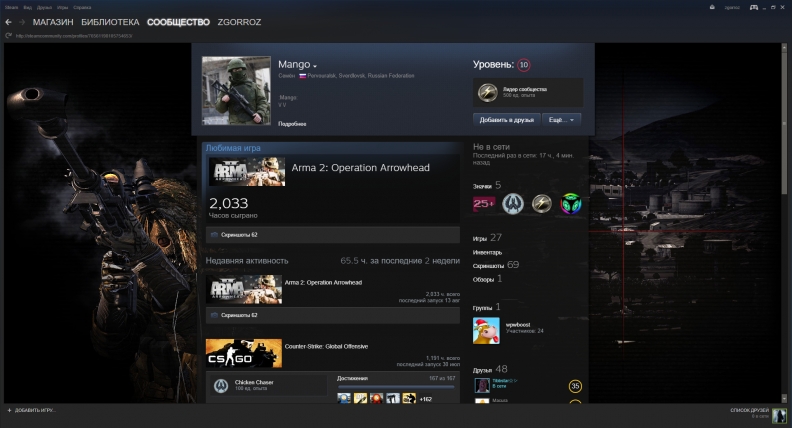The image size is (792, 428).
Task: Click the Mango profile avatar image
Action: pyautogui.click(x=236, y=91)
